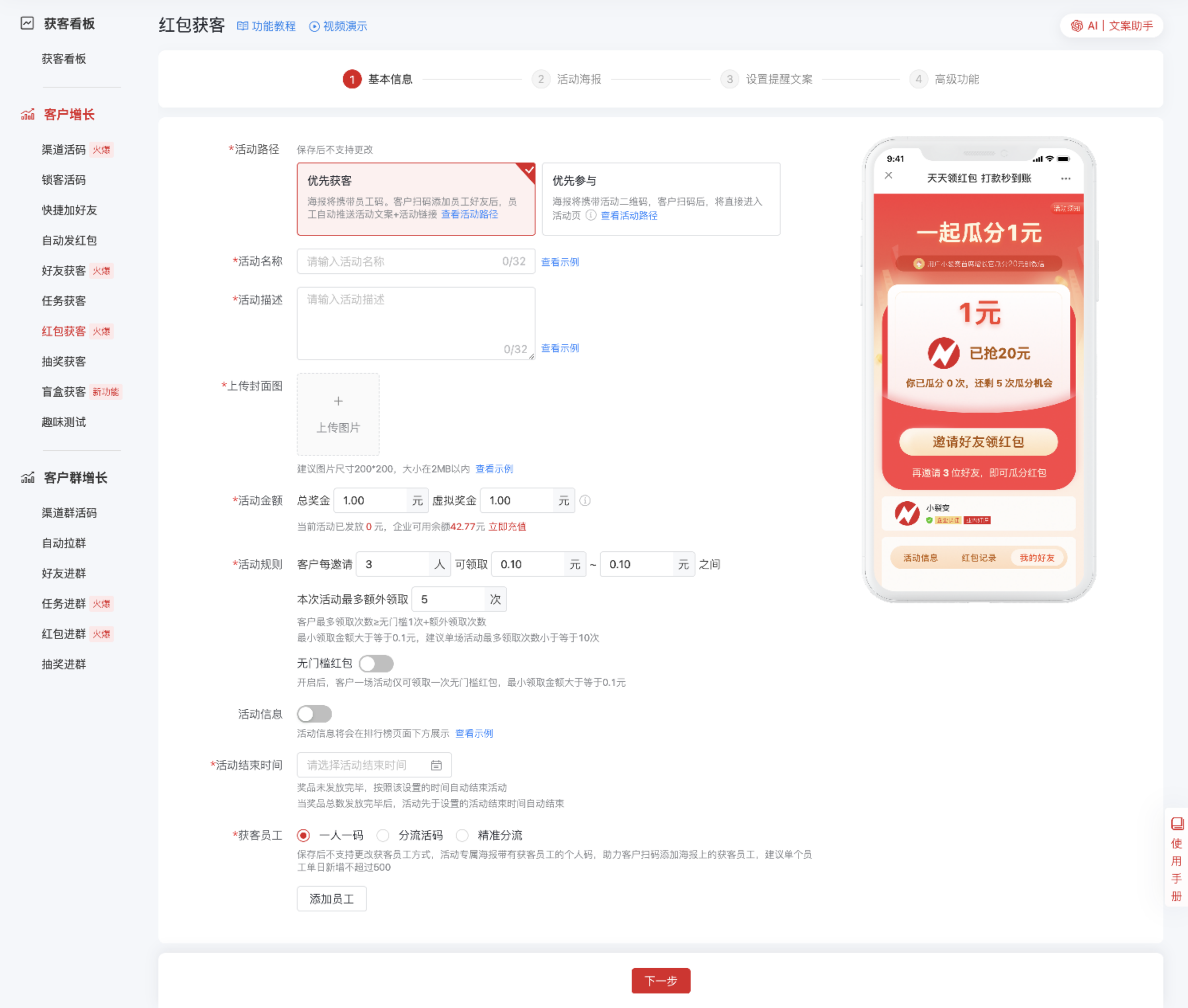
Task: Click the 下一步 button
Action: pyautogui.click(x=660, y=981)
